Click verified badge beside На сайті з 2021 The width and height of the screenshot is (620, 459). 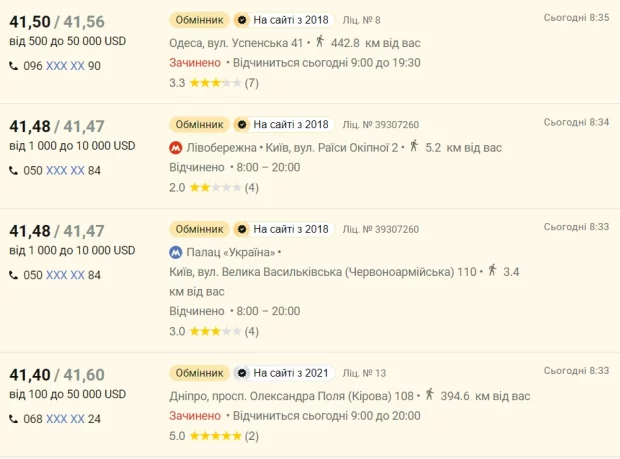coord(242,373)
